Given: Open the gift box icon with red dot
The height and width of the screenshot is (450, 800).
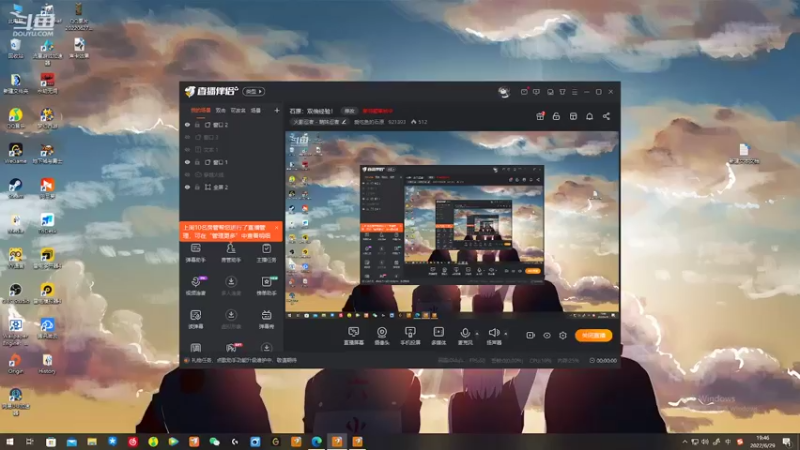Looking at the screenshot, I should (x=540, y=116).
